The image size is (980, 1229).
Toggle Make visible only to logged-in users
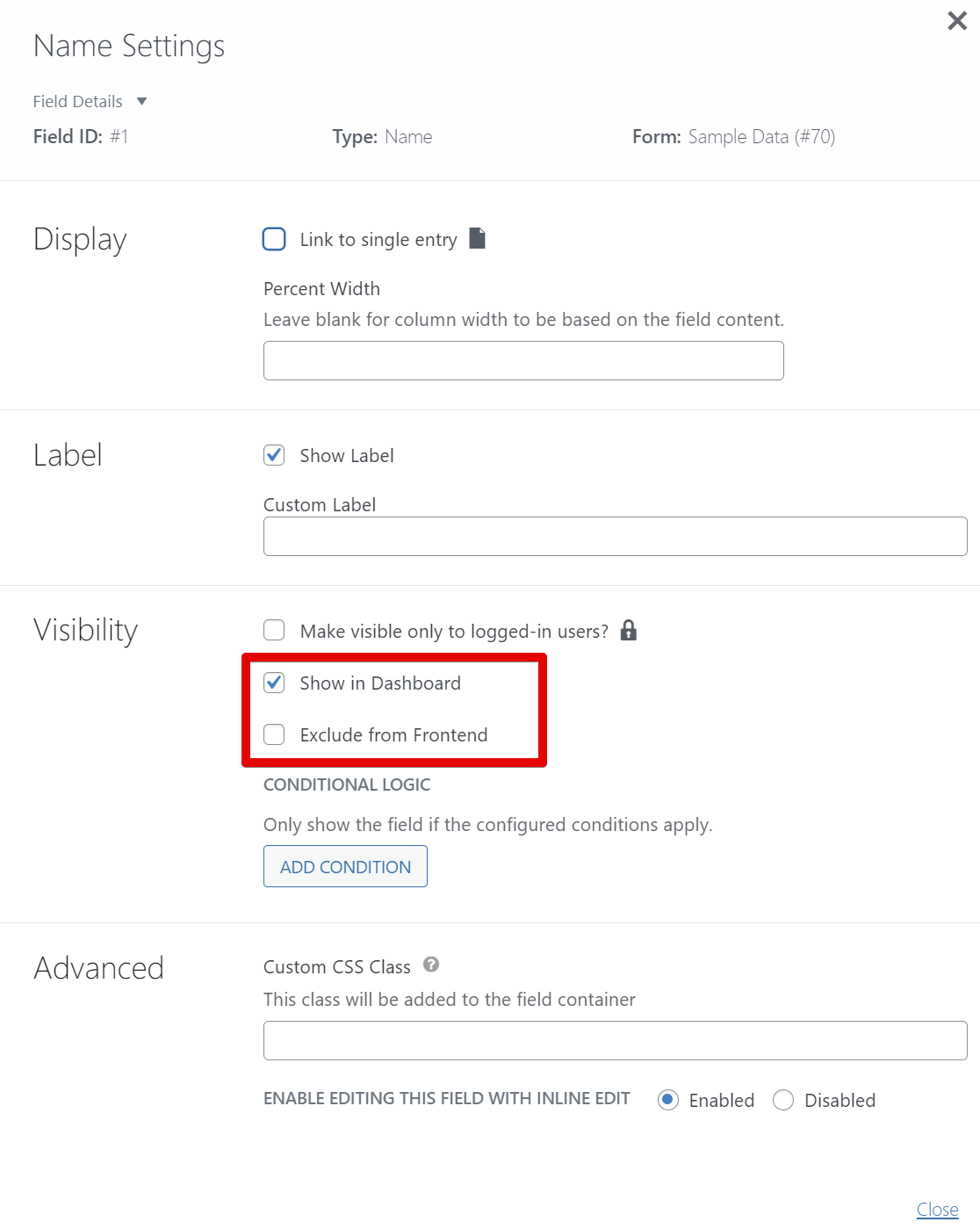(x=274, y=631)
